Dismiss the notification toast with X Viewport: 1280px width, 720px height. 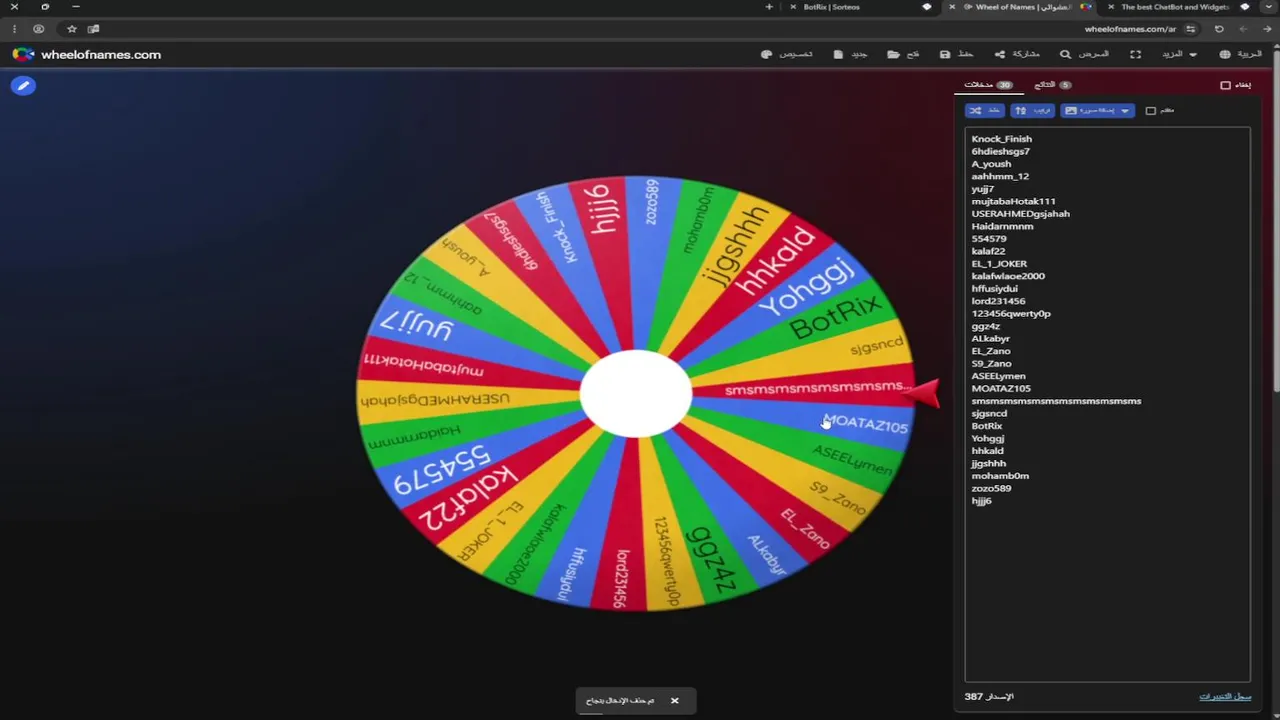(674, 701)
